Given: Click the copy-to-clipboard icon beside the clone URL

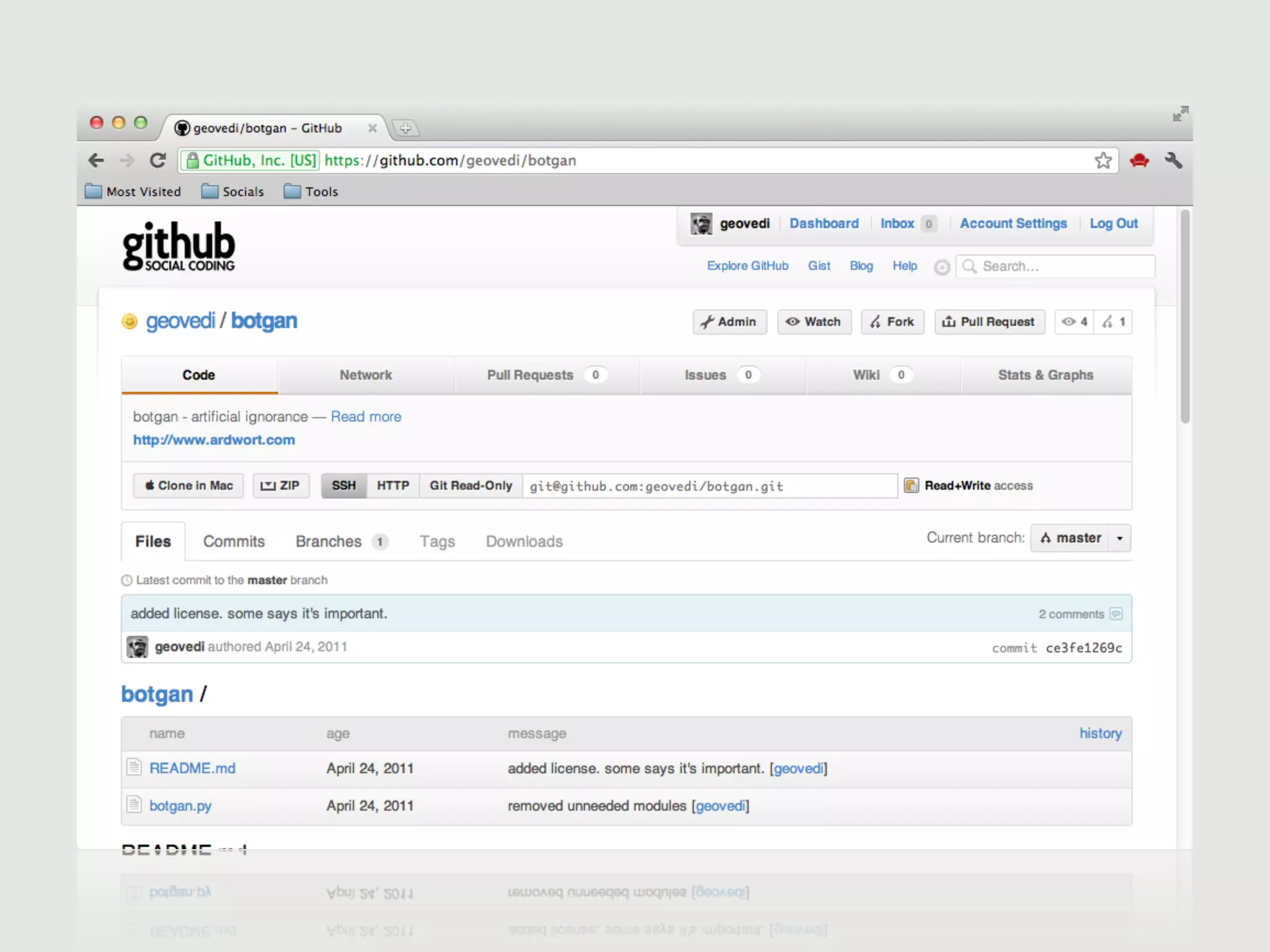Looking at the screenshot, I should point(911,485).
